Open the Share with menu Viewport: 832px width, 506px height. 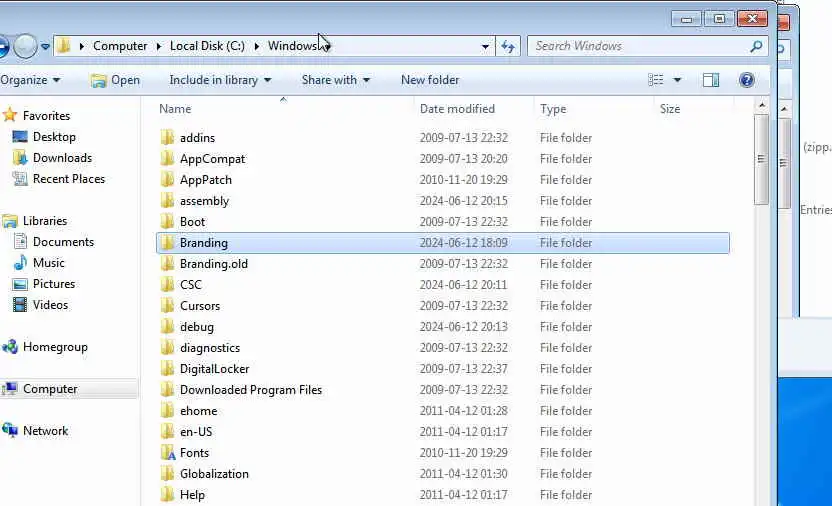click(x=336, y=80)
